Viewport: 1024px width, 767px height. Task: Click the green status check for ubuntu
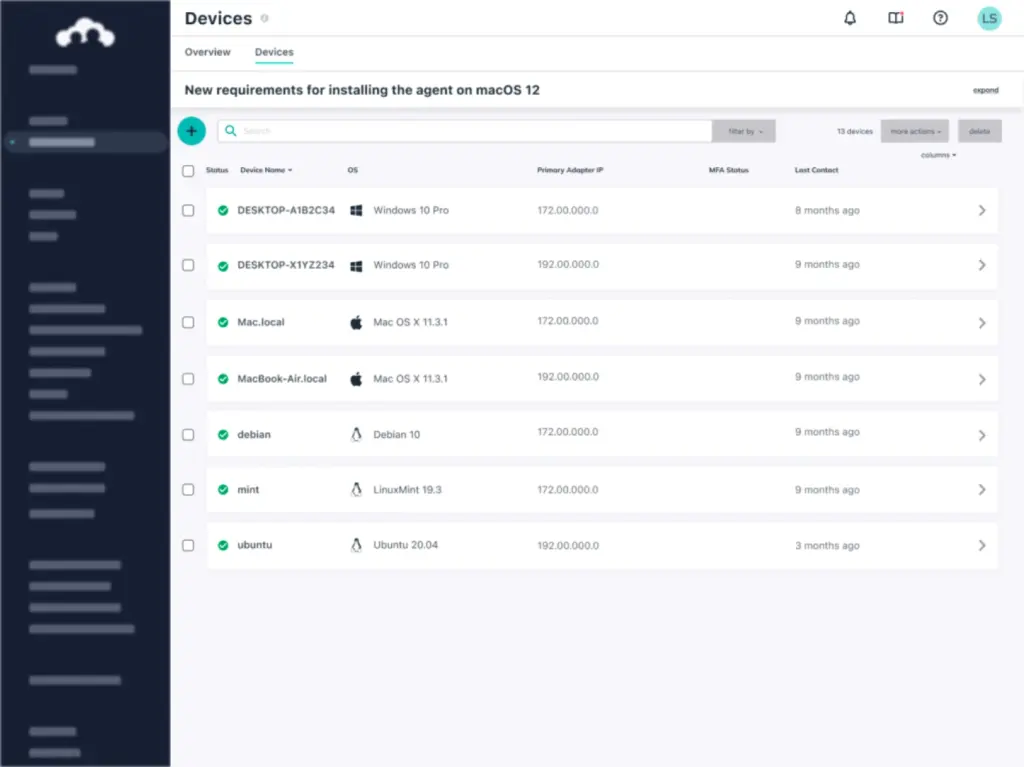click(223, 546)
